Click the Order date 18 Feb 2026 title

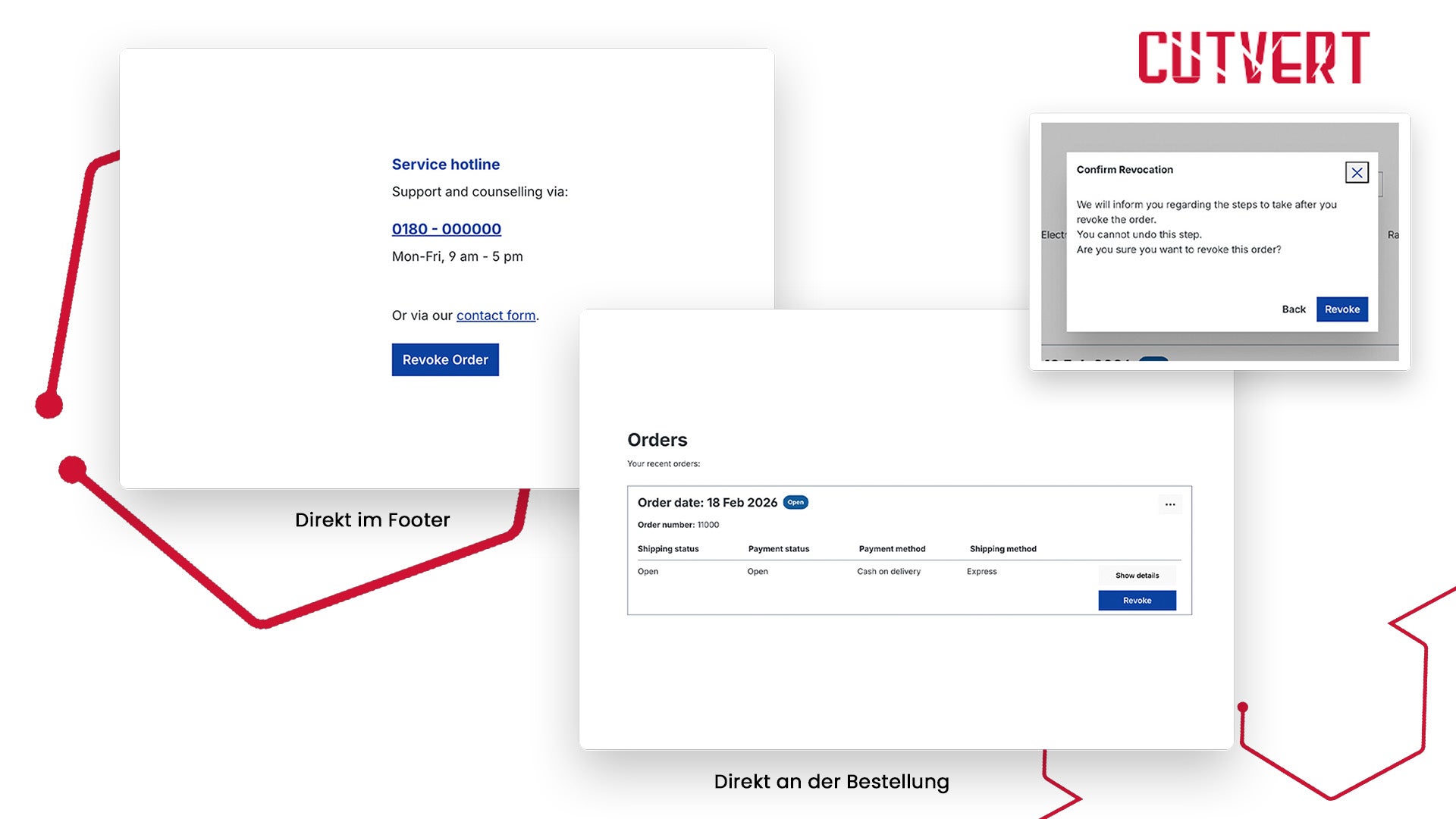pyautogui.click(x=708, y=503)
